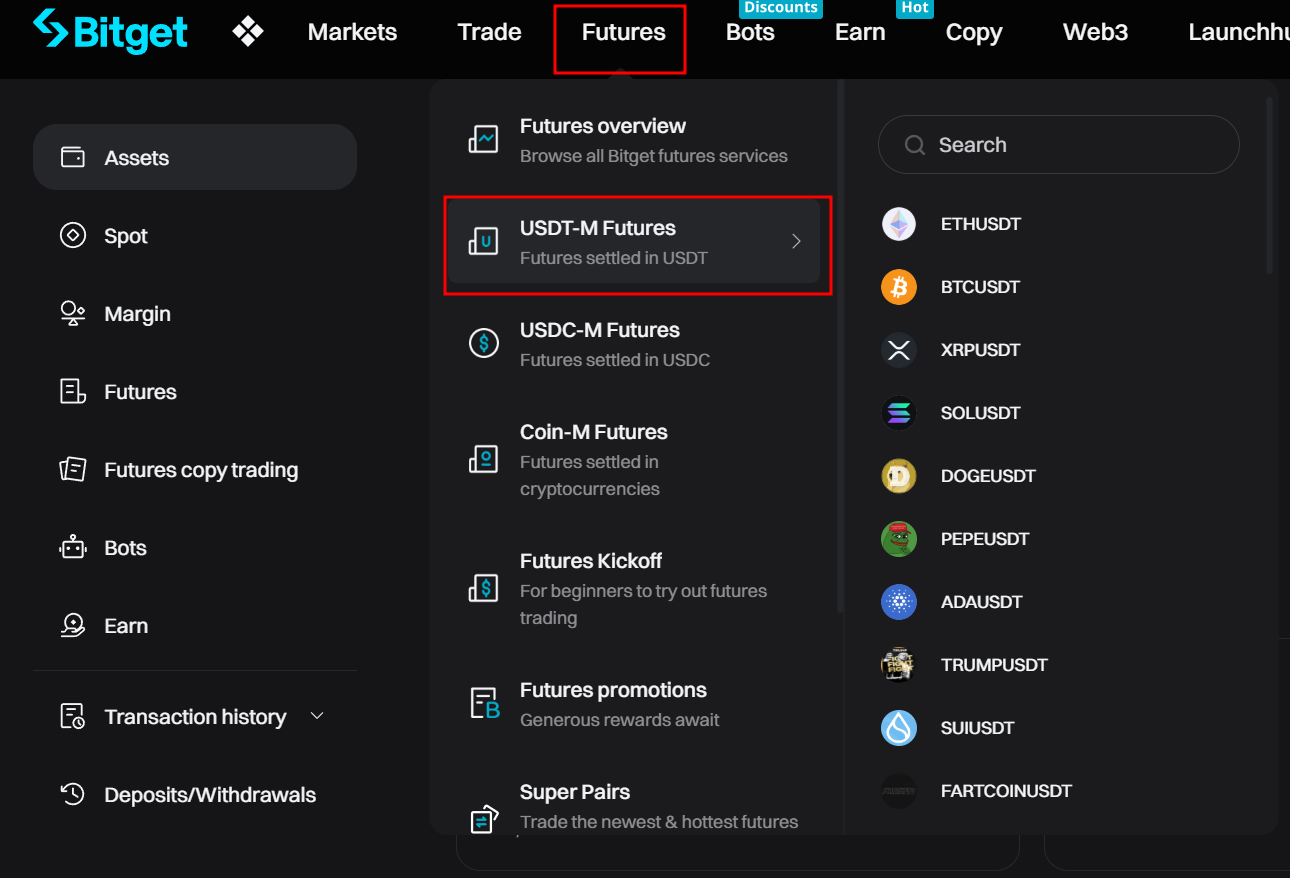The image size is (1290, 878).
Task: Click the Assets wallet icon in sidebar
Action: 73,157
